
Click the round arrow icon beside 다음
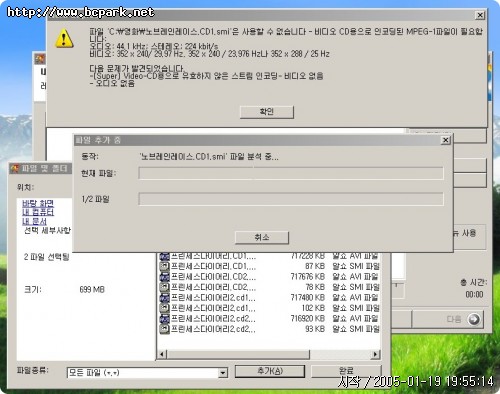pos(474,319)
